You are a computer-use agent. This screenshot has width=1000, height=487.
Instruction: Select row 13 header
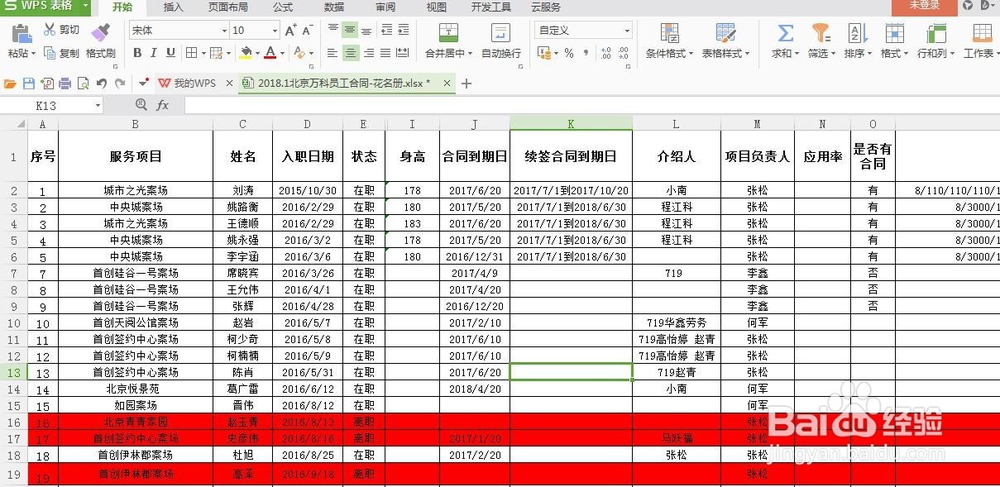[13, 372]
